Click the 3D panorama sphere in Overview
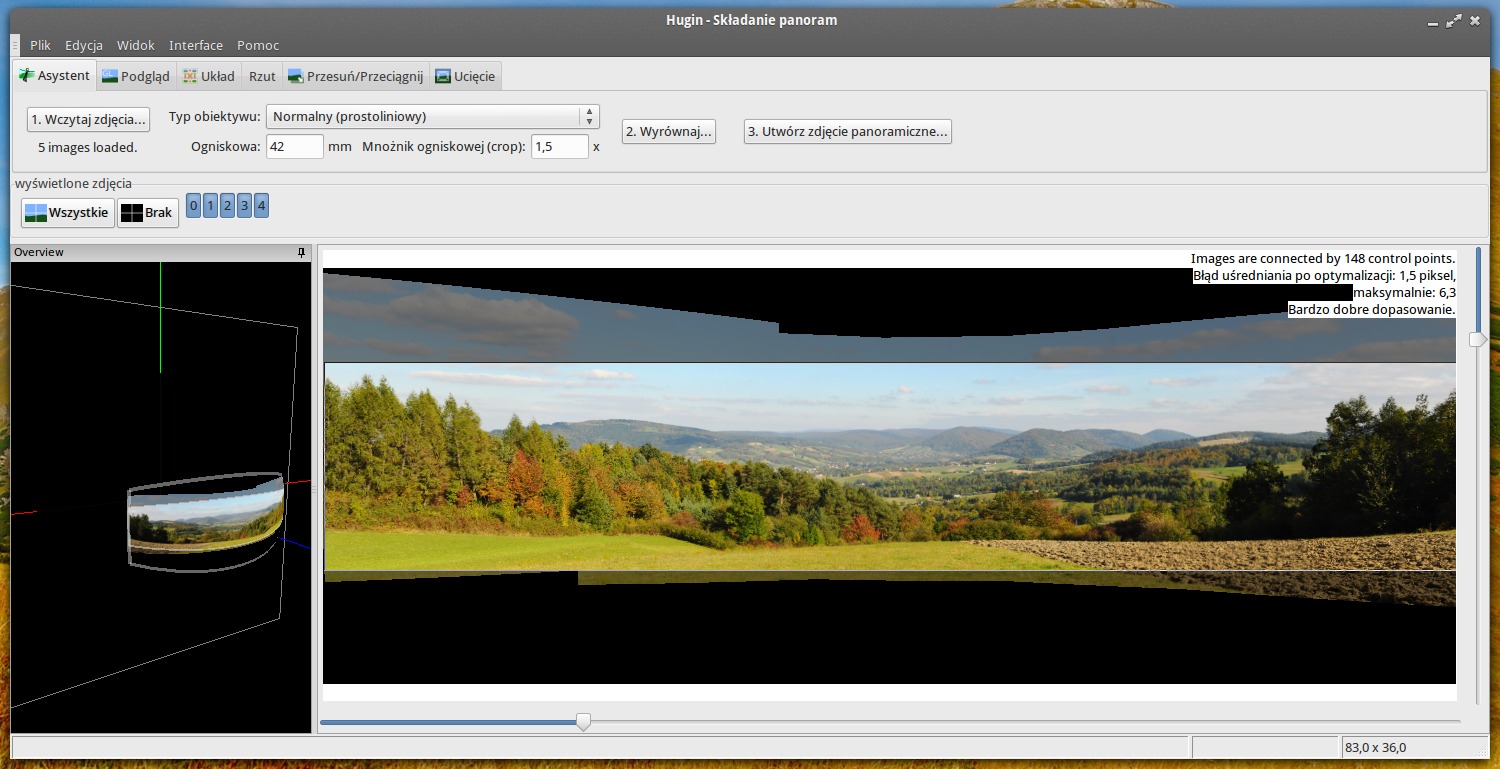This screenshot has height=769, width=1500. pos(205,521)
